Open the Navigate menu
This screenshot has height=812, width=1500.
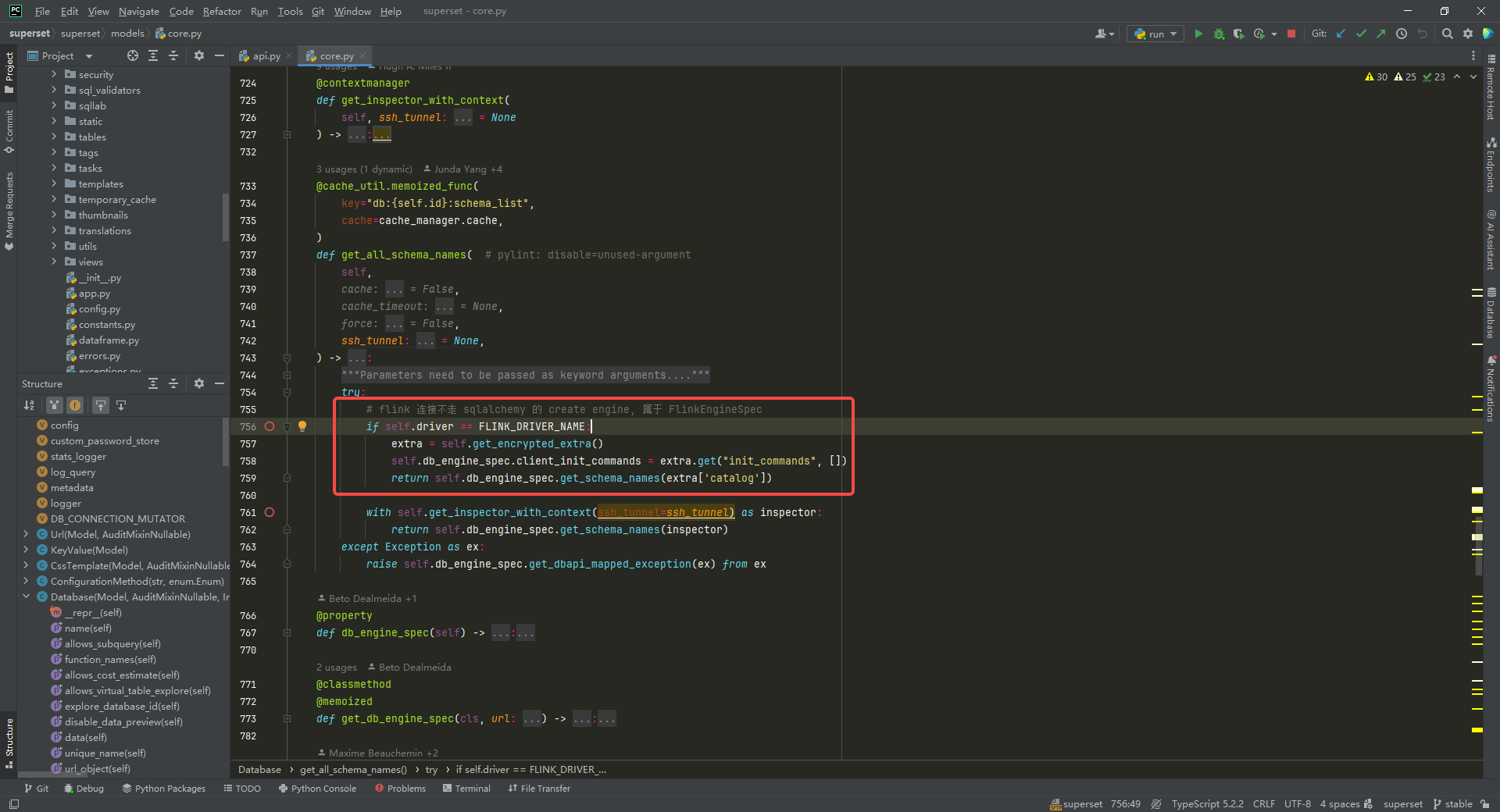point(138,11)
